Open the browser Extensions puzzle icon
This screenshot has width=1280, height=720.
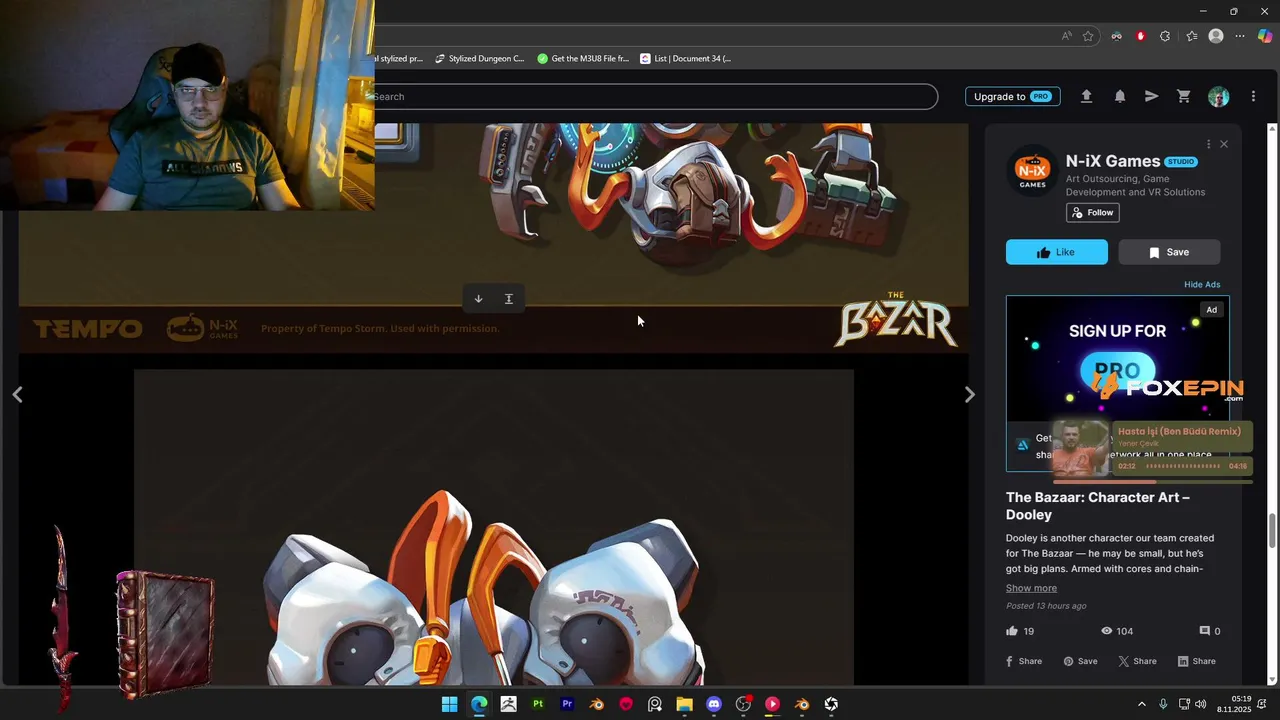click(1165, 36)
